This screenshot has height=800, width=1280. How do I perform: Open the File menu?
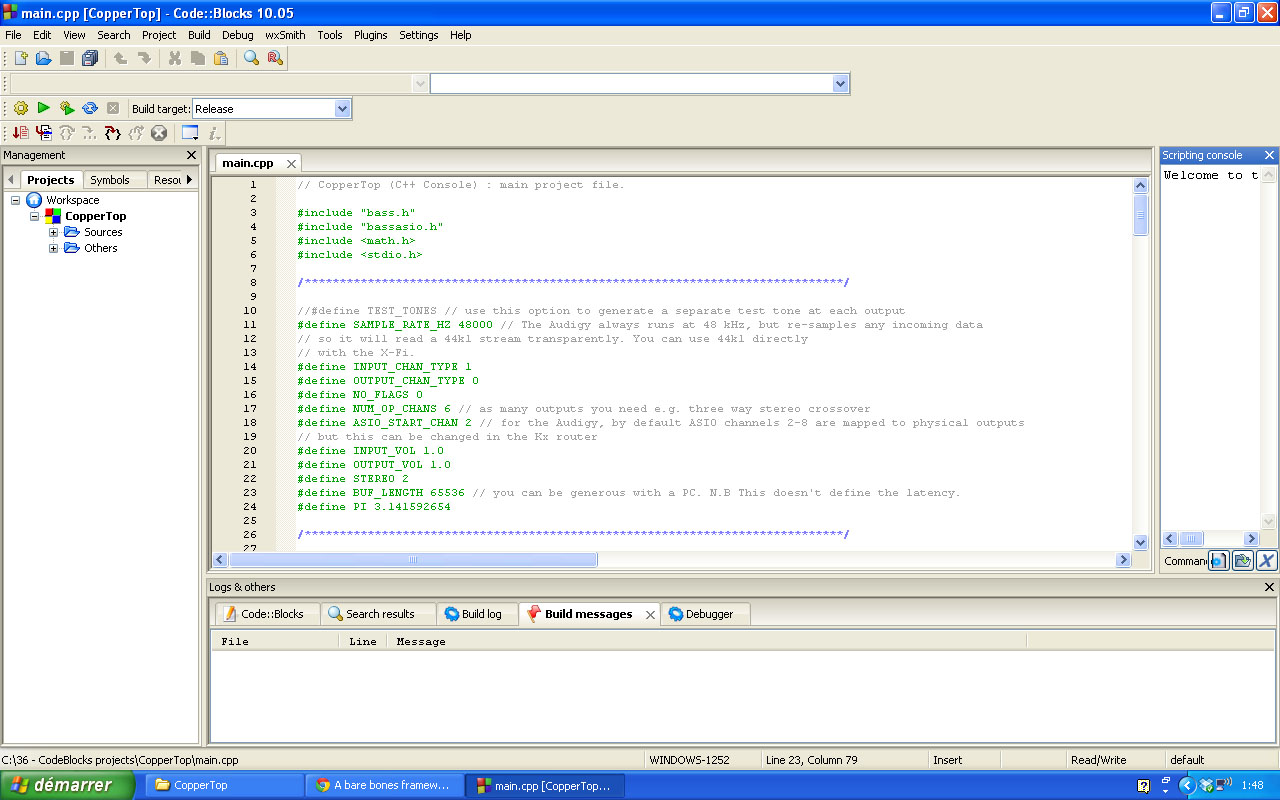[x=13, y=35]
